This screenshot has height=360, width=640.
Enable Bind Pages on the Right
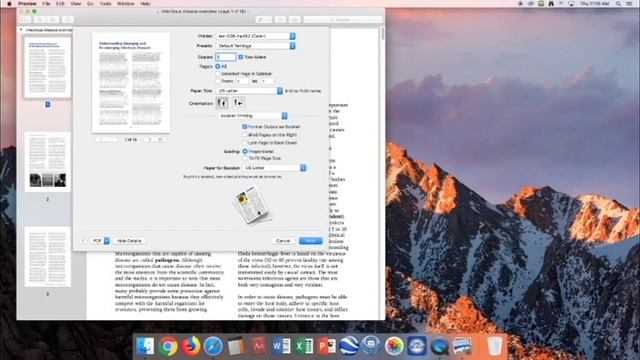(245, 135)
